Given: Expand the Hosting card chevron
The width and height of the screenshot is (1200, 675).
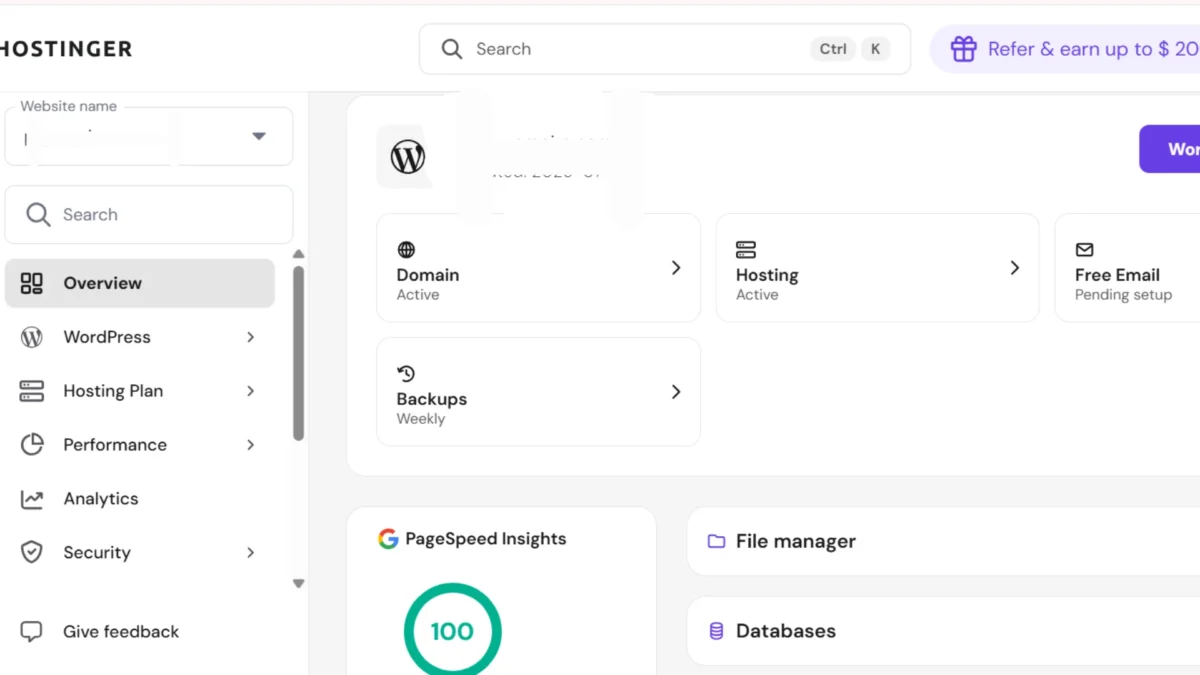Looking at the screenshot, I should point(1014,268).
